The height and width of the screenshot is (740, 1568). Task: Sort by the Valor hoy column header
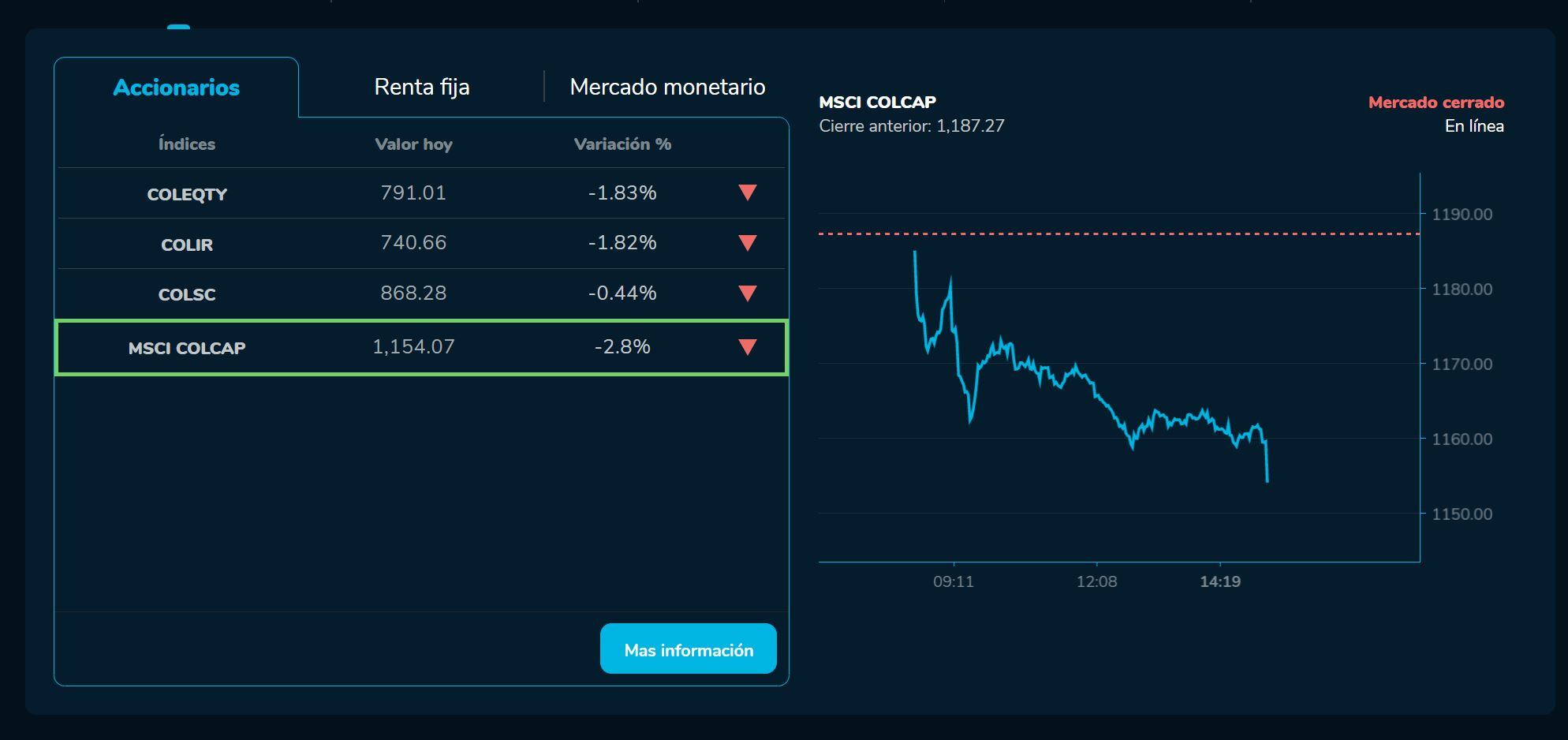(x=413, y=144)
